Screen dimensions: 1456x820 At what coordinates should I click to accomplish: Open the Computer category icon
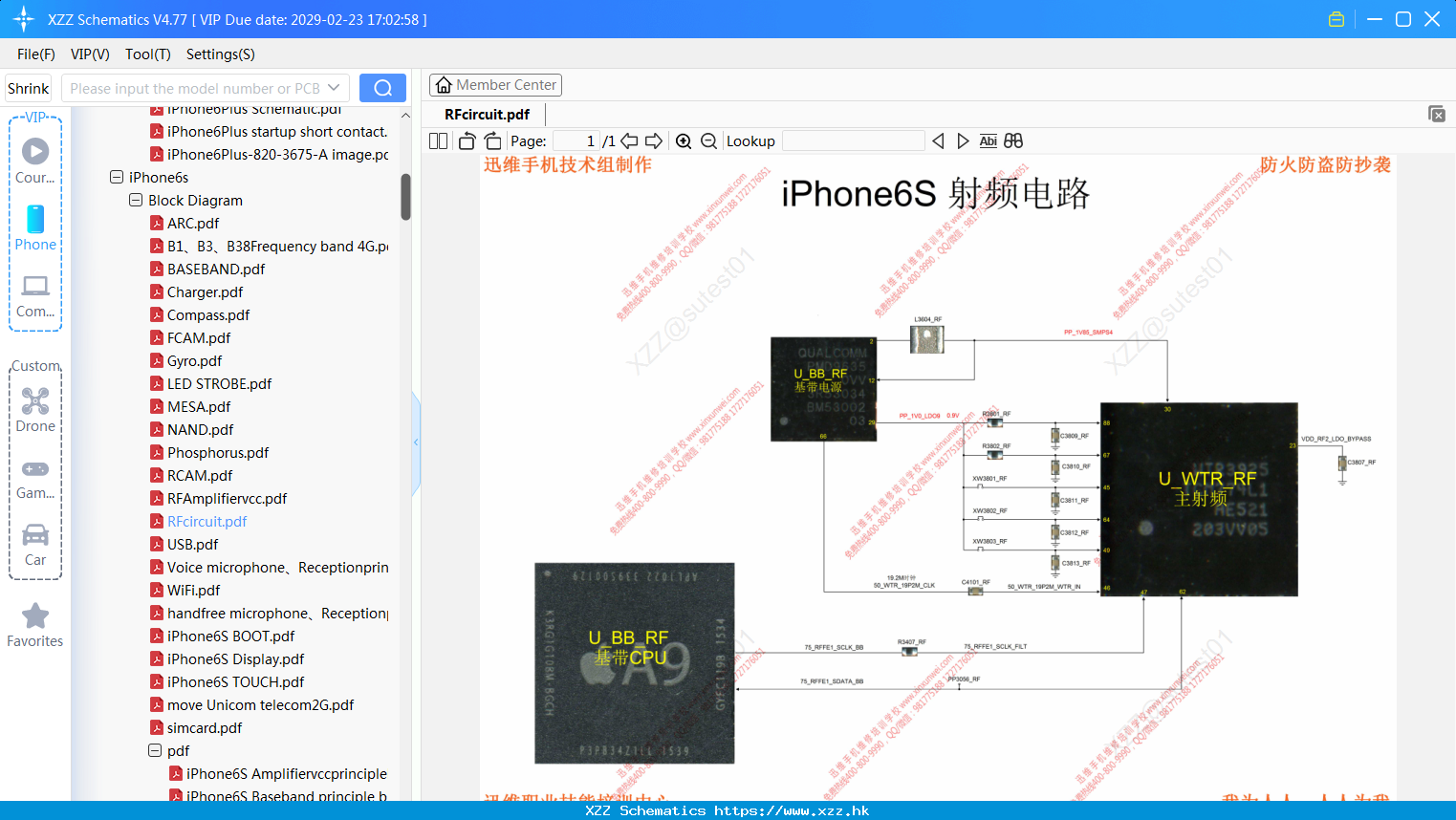tap(35, 286)
